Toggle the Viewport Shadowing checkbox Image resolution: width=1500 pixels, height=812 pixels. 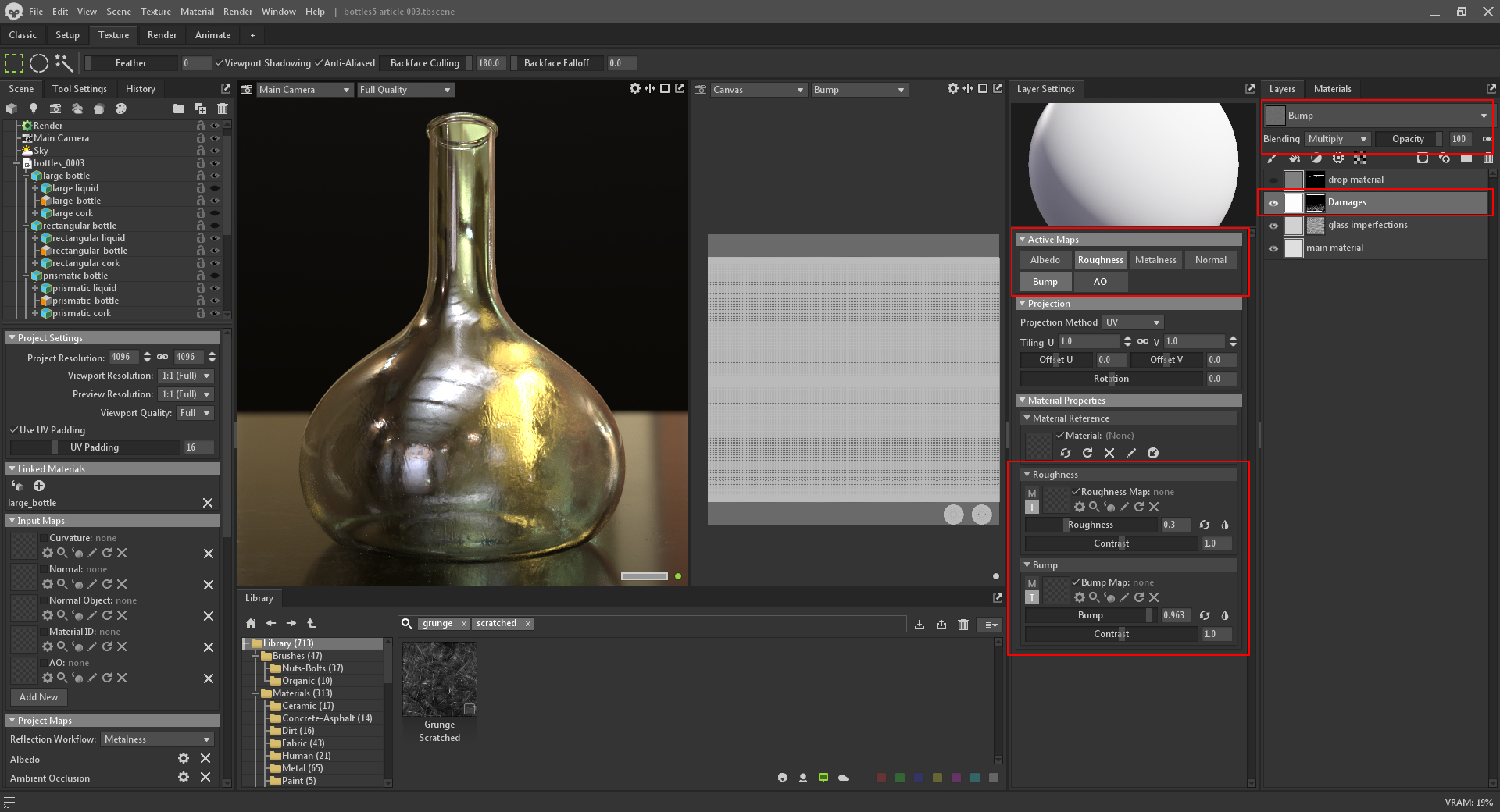pos(220,63)
